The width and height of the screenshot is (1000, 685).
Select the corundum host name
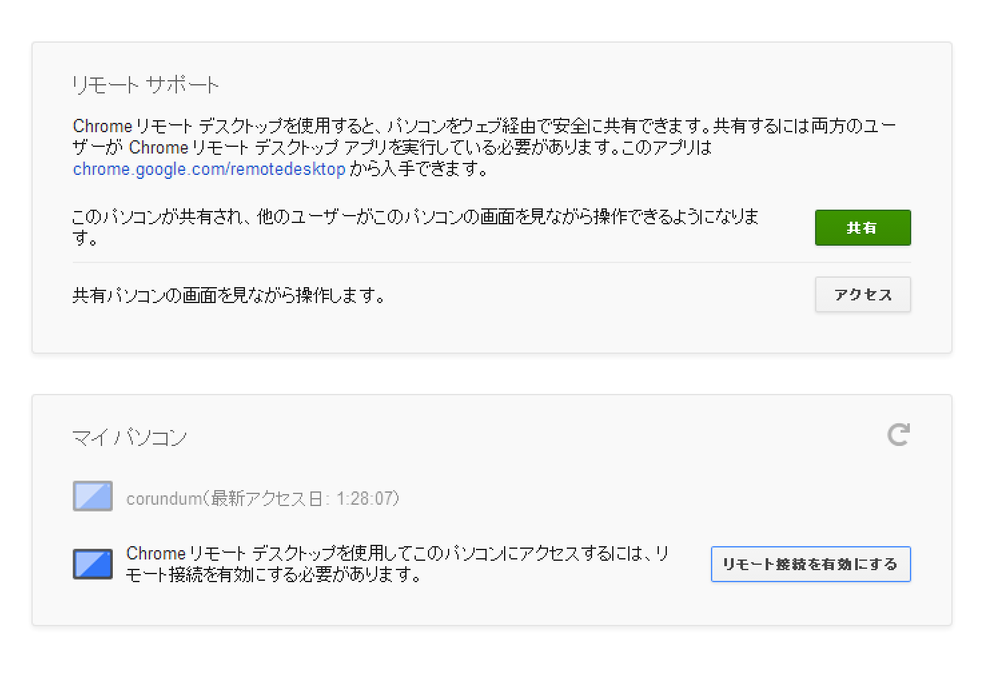pyautogui.click(x=163, y=498)
